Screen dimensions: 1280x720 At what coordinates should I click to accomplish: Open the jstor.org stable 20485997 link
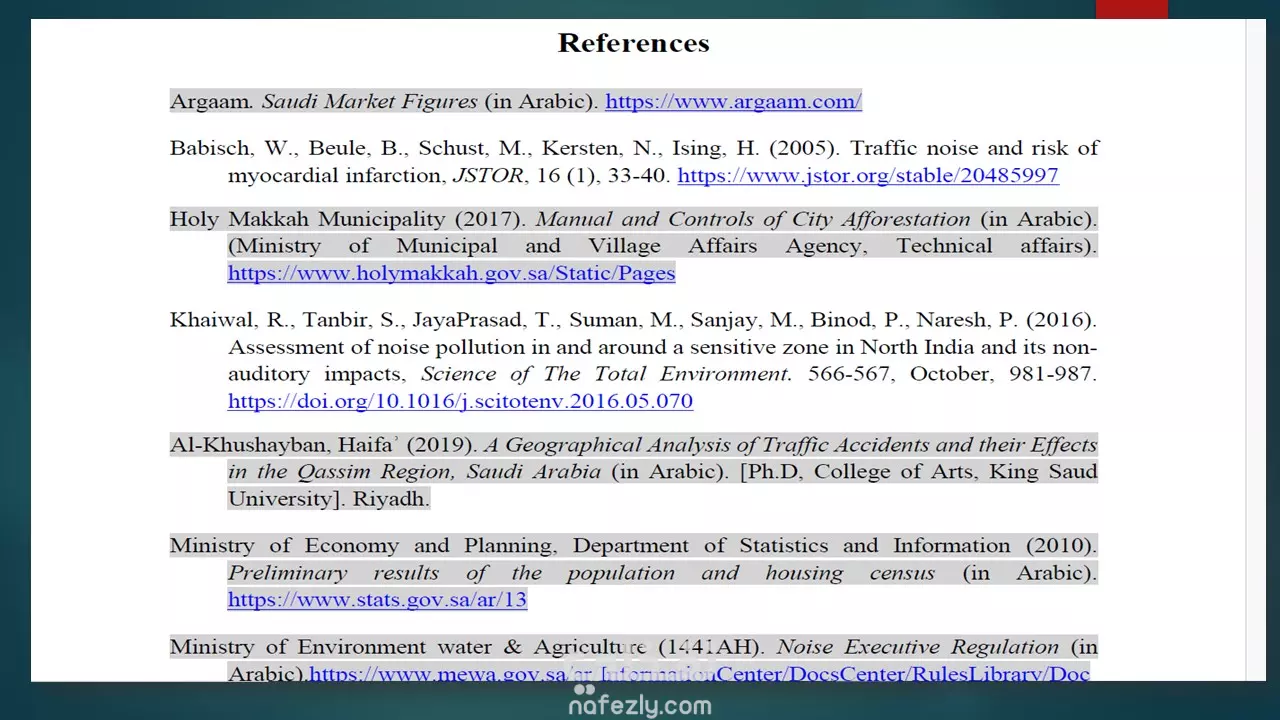(868, 175)
